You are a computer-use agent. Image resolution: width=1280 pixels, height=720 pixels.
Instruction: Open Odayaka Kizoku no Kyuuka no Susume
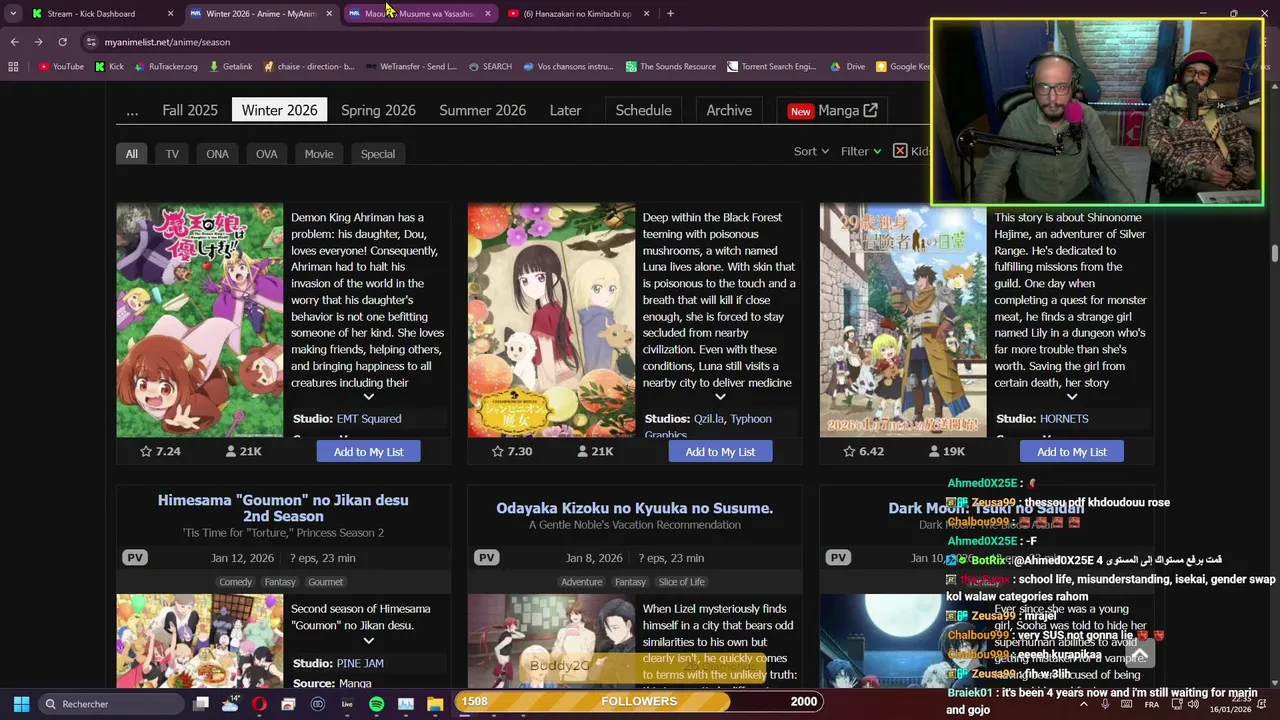coord(635,508)
